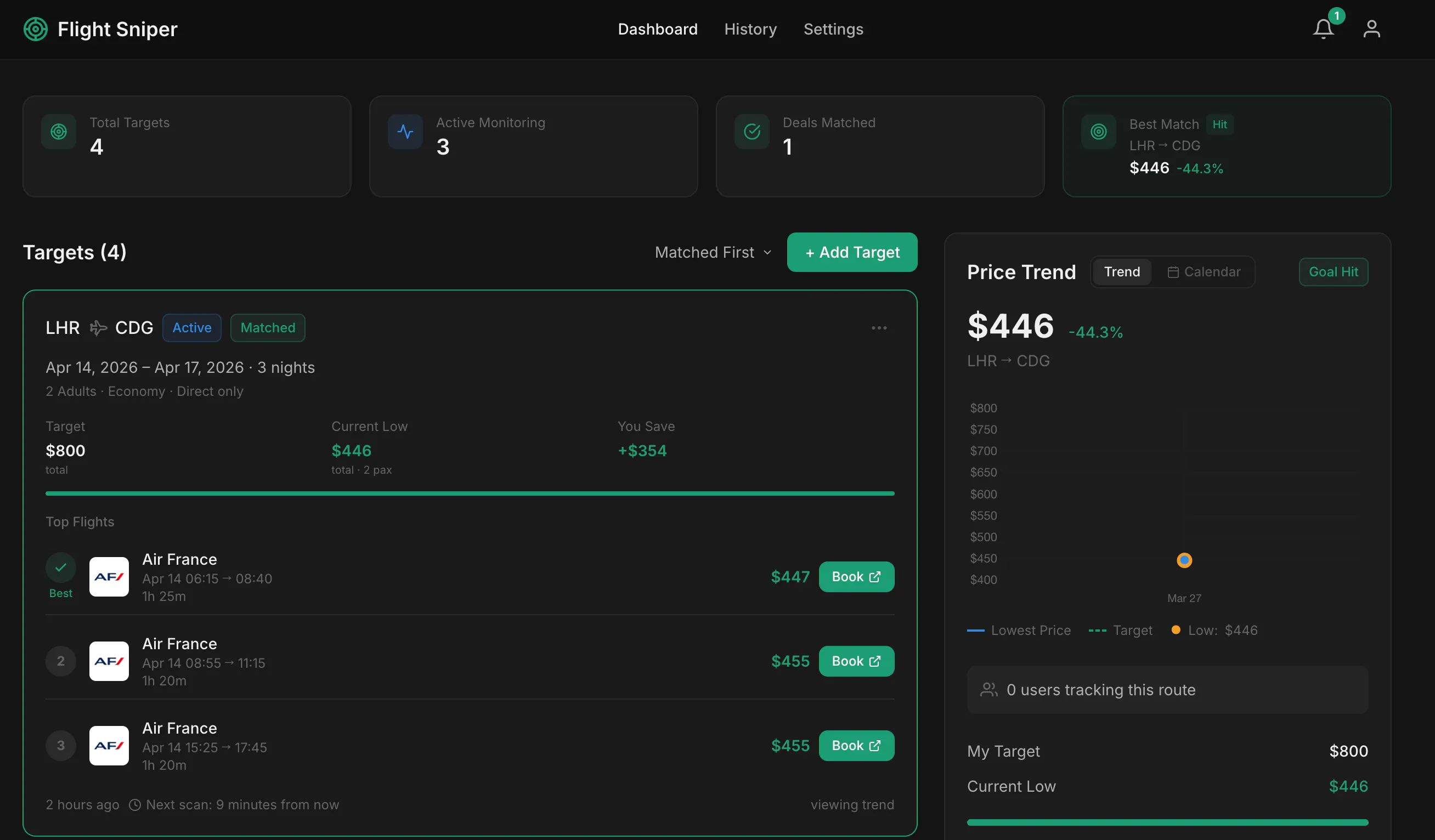
Task: Click the You Save +$354 value
Action: 642,451
